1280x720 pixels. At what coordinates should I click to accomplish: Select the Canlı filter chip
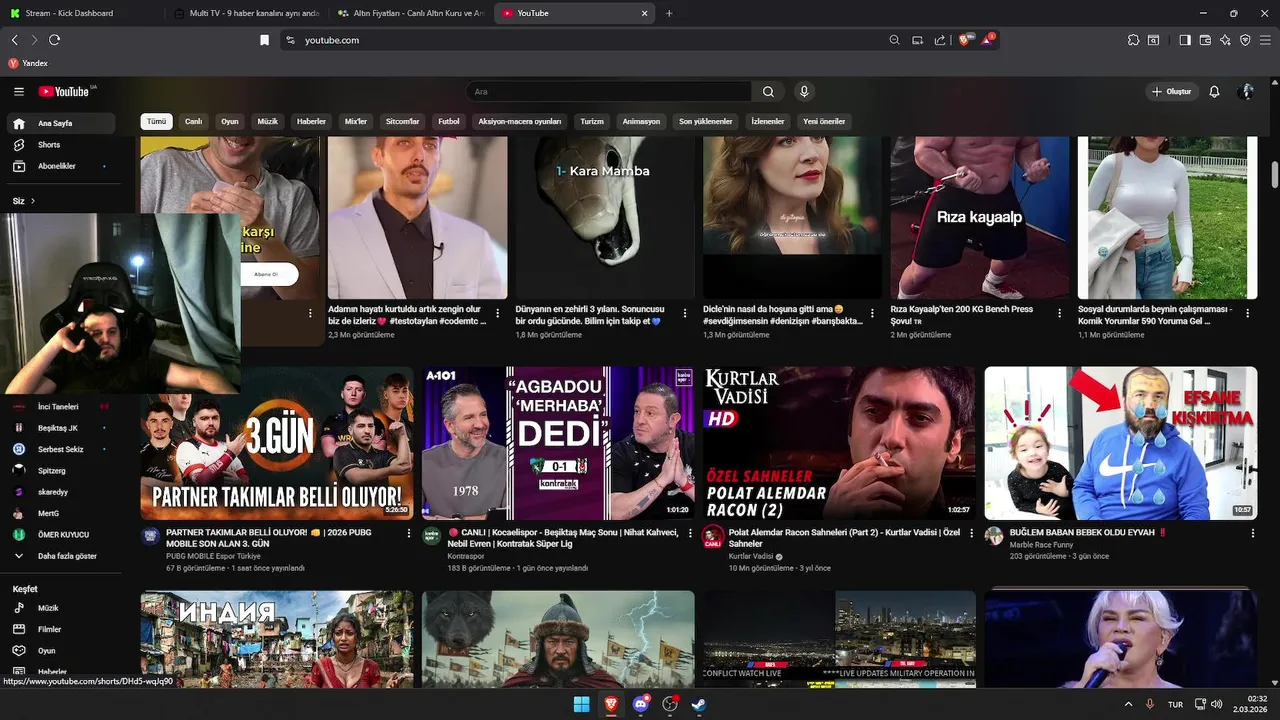(193, 121)
